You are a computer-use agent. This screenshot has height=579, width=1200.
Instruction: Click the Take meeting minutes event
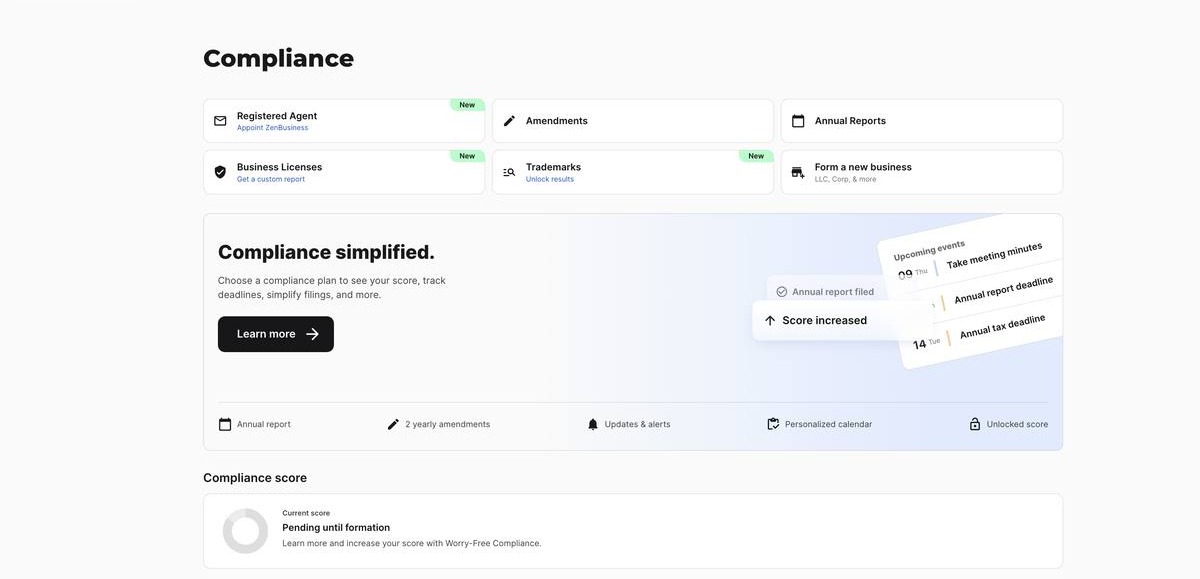pyautogui.click(x=994, y=256)
